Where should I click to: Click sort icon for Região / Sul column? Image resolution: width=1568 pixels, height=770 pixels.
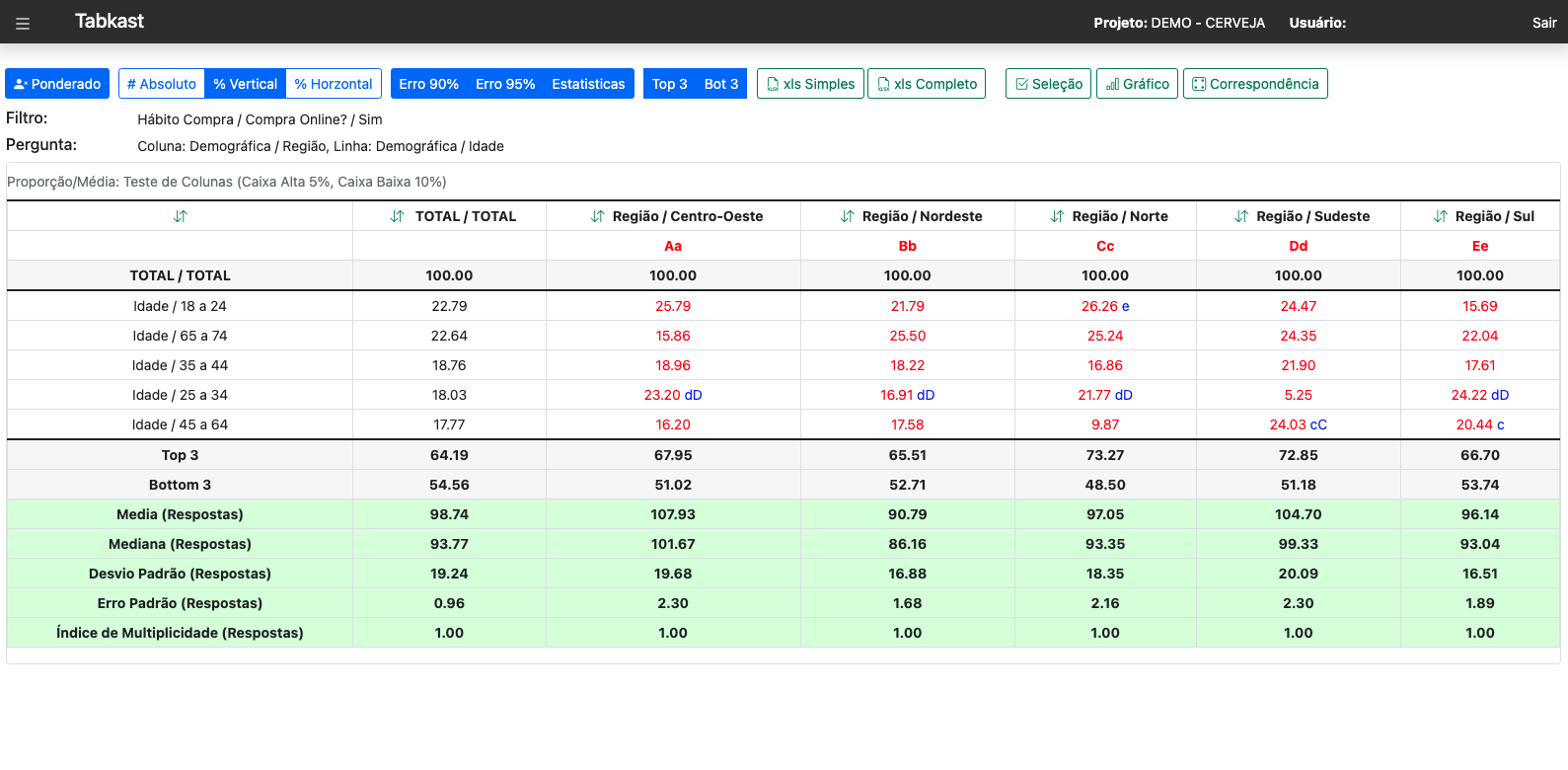pyautogui.click(x=1441, y=216)
